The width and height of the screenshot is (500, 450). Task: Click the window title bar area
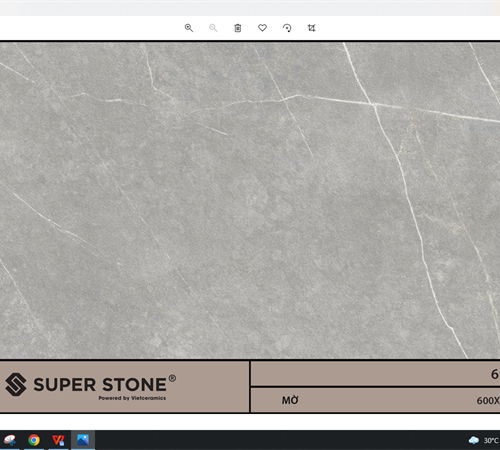click(250, 8)
